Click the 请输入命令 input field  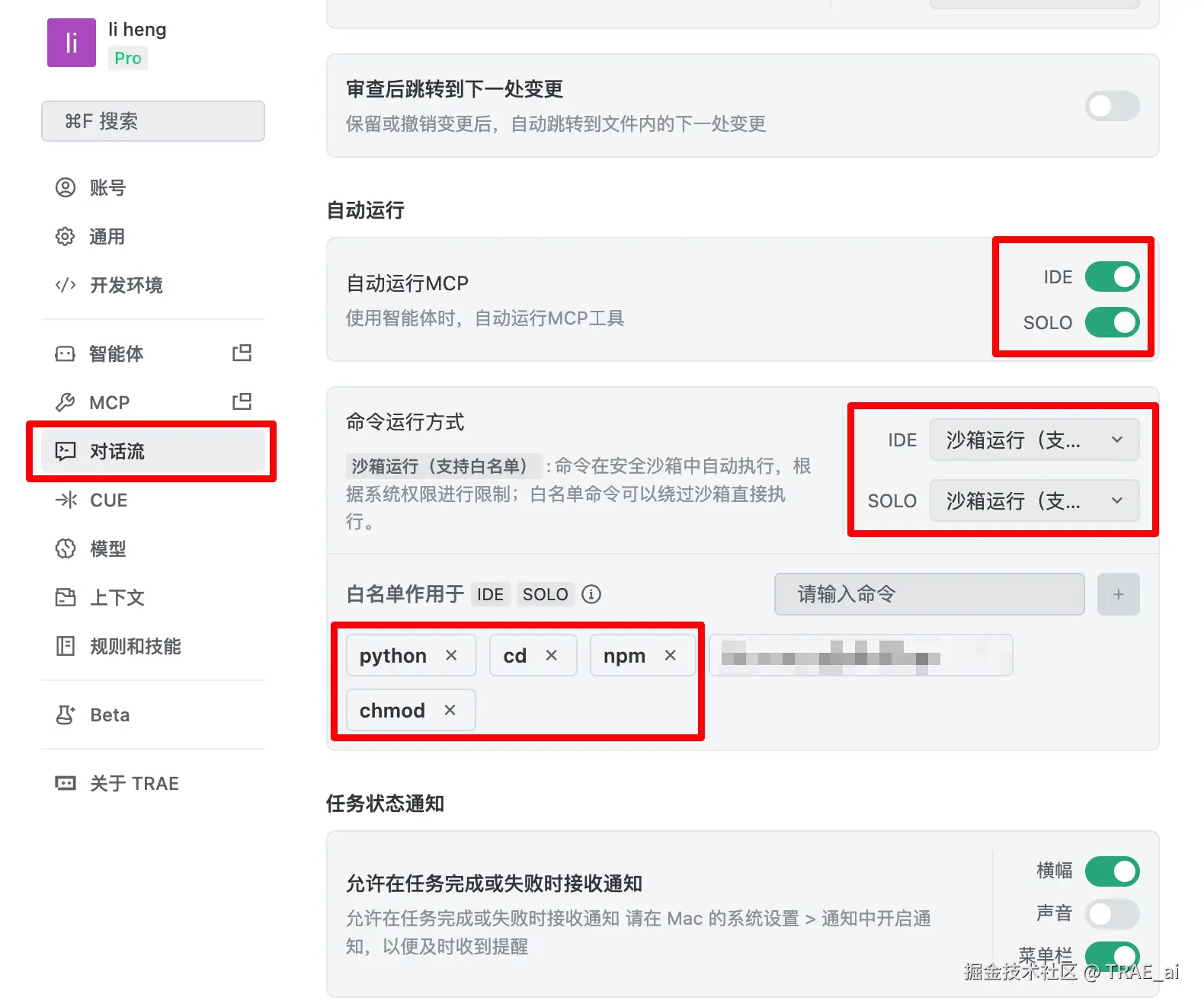[x=930, y=594]
